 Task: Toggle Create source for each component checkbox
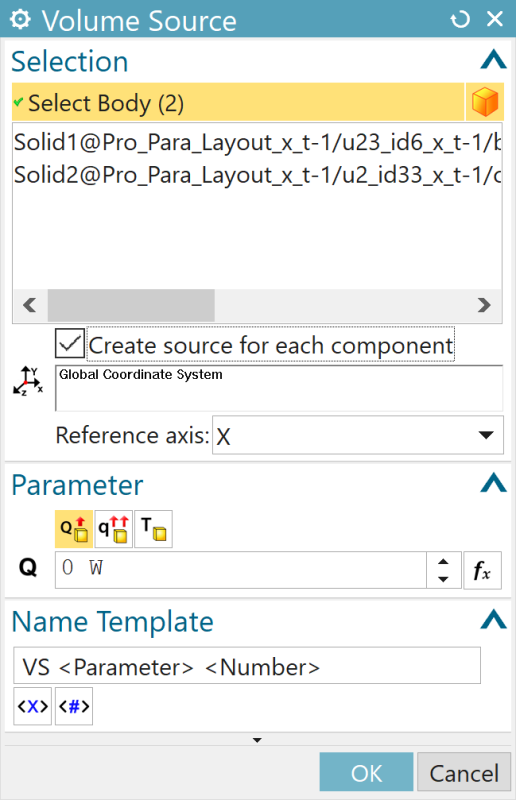70,343
